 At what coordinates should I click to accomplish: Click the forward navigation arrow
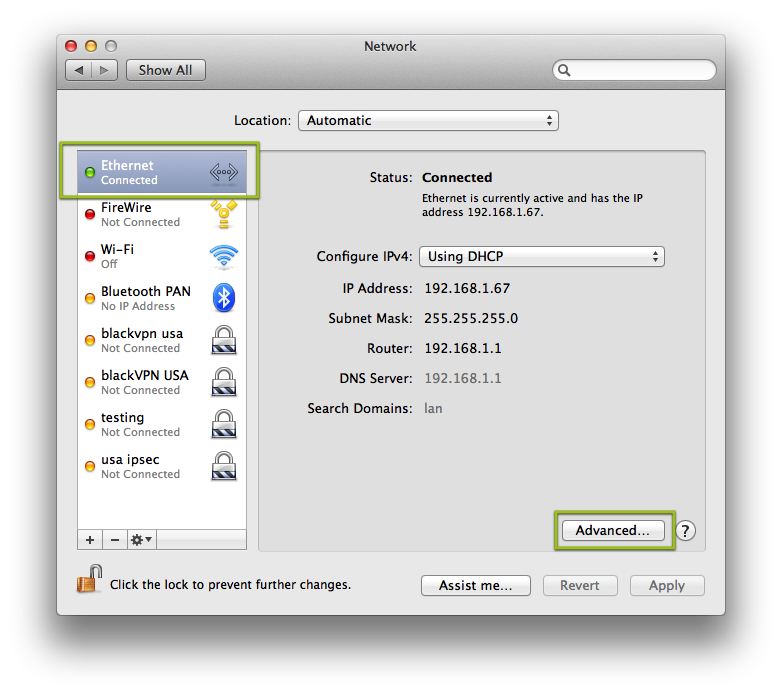[104, 70]
